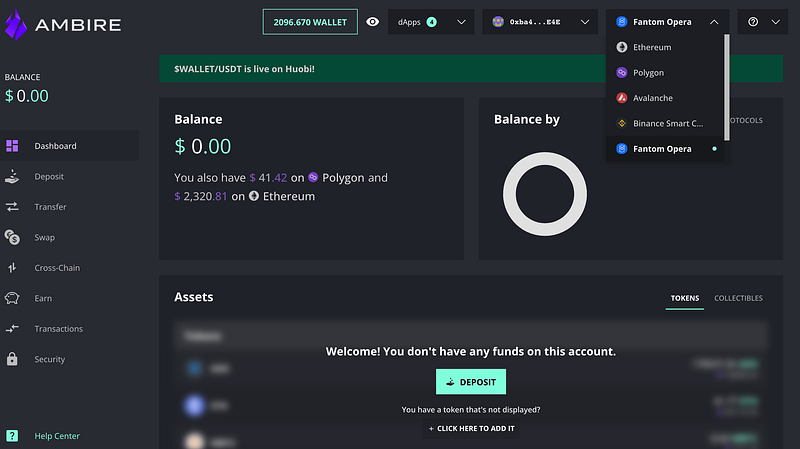This screenshot has width=800, height=449.
Task: Select Fantom Opera in network list
Action: 665,149
